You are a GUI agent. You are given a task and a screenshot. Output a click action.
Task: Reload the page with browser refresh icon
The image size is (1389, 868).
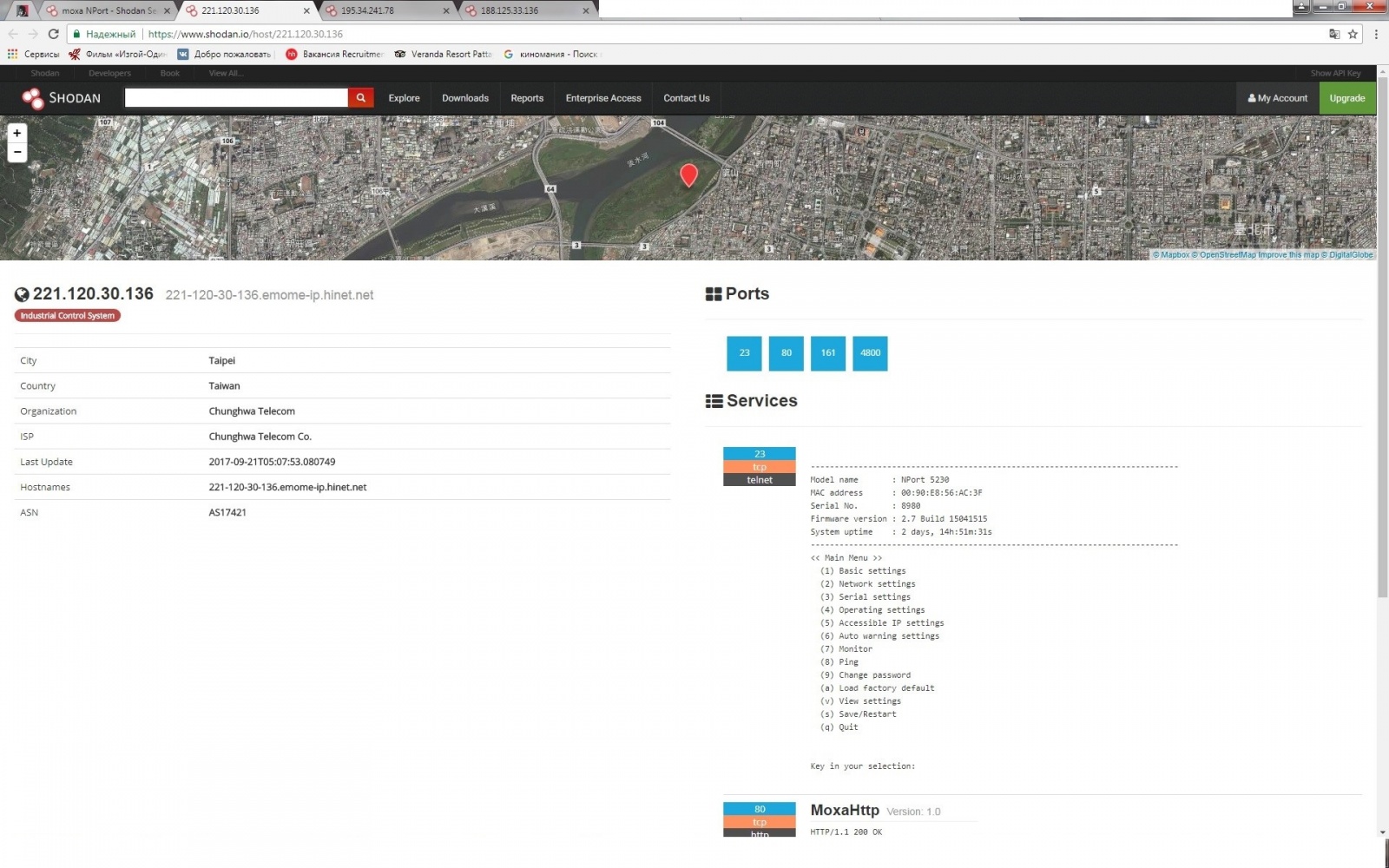(53, 34)
